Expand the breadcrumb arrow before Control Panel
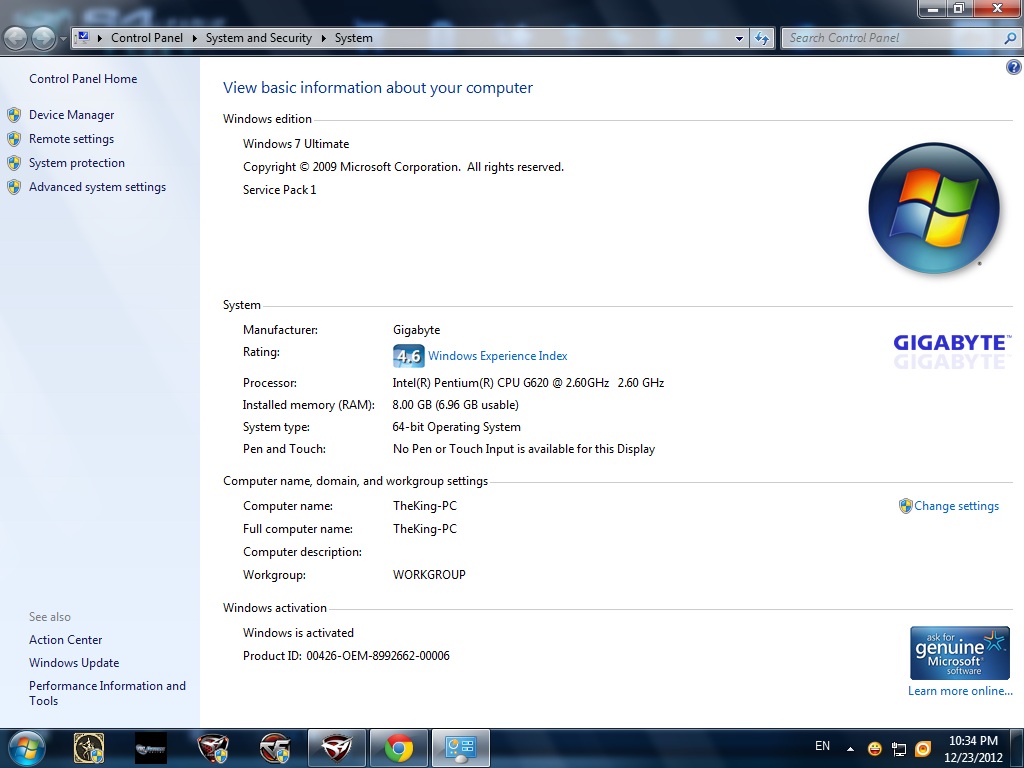Viewport: 1024px width, 768px height. [100, 39]
